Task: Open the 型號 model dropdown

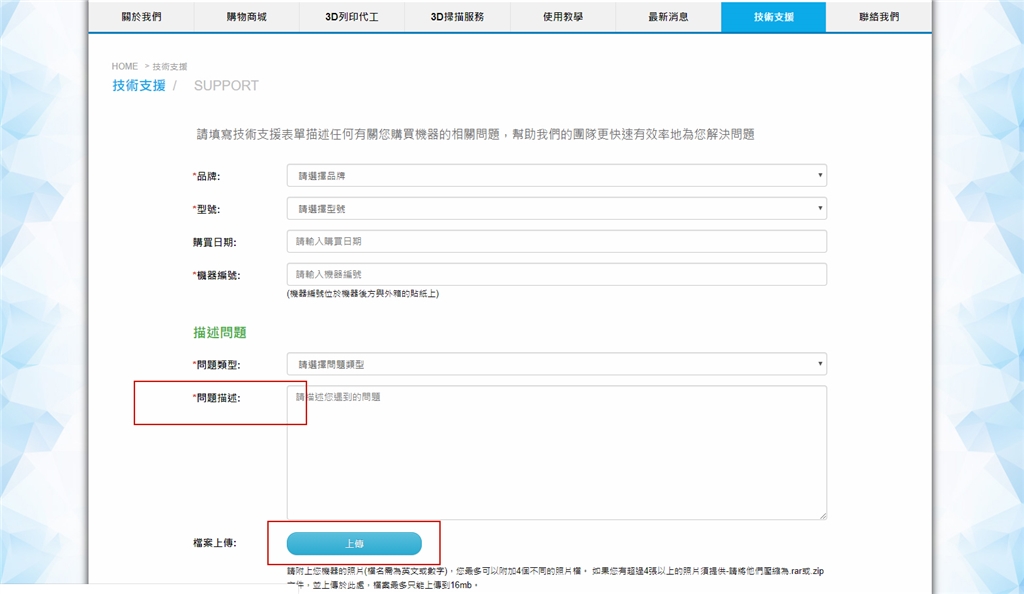Action: pos(556,209)
